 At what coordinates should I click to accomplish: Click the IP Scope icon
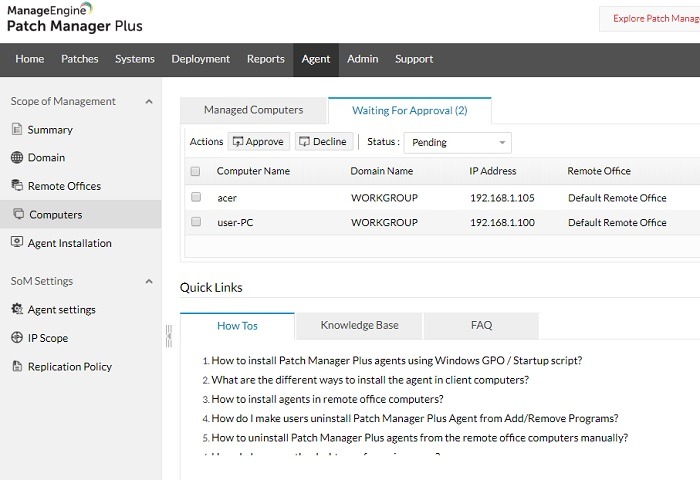tap(17, 337)
